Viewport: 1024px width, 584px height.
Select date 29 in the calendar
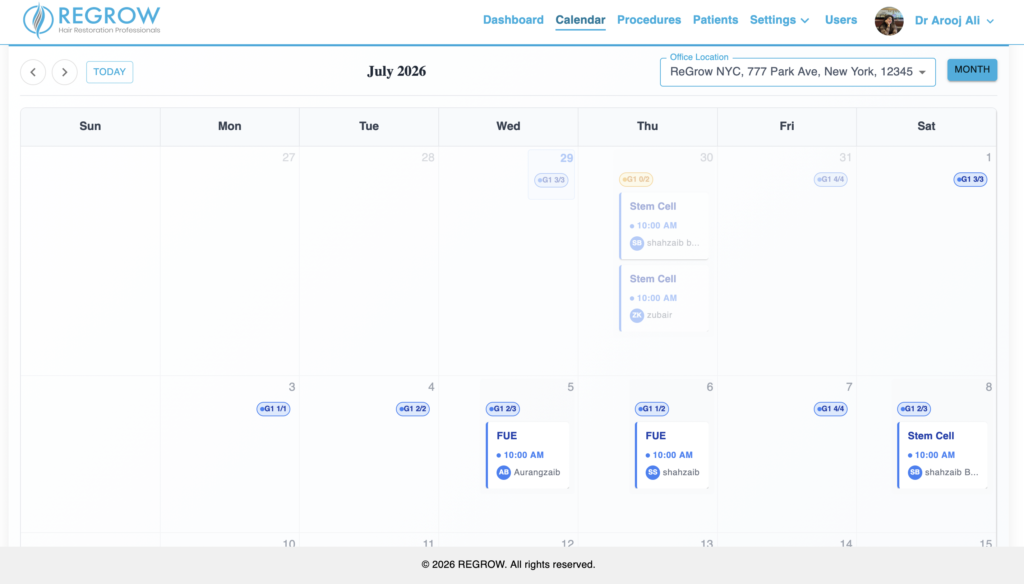coord(566,158)
